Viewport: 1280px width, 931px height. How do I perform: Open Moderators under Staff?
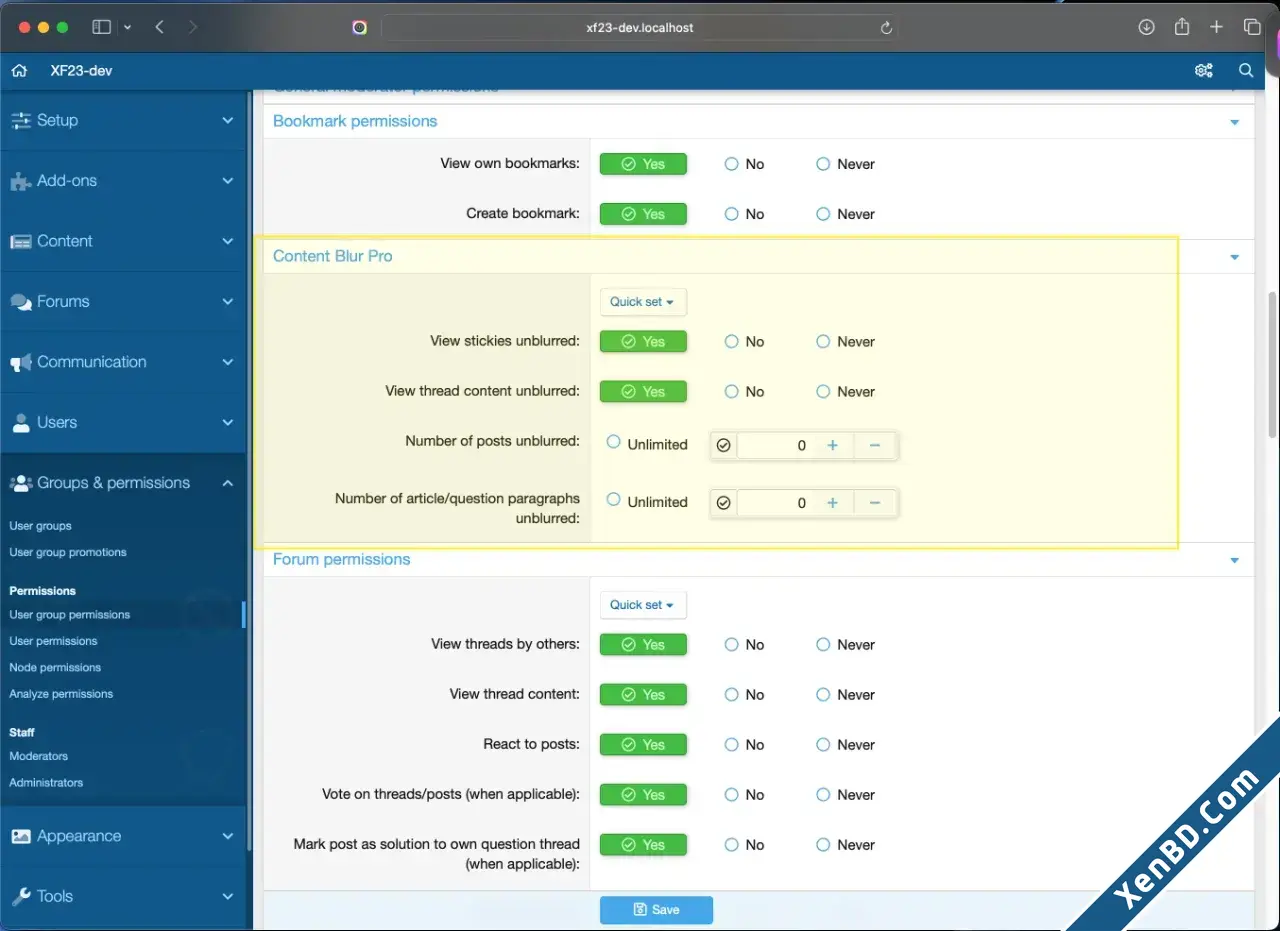click(39, 756)
